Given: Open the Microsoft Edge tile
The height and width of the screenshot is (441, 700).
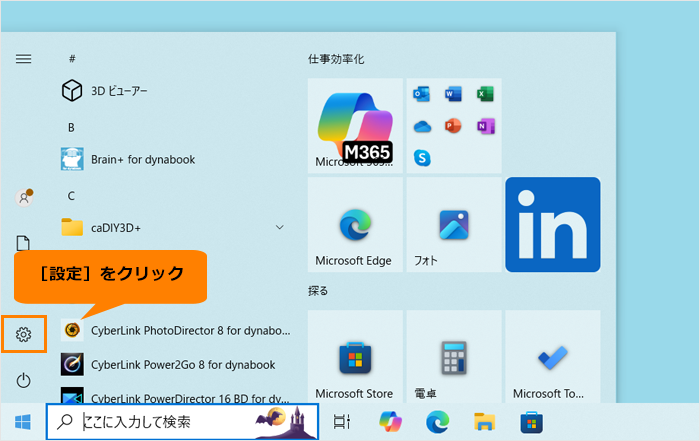Looking at the screenshot, I should tap(355, 225).
